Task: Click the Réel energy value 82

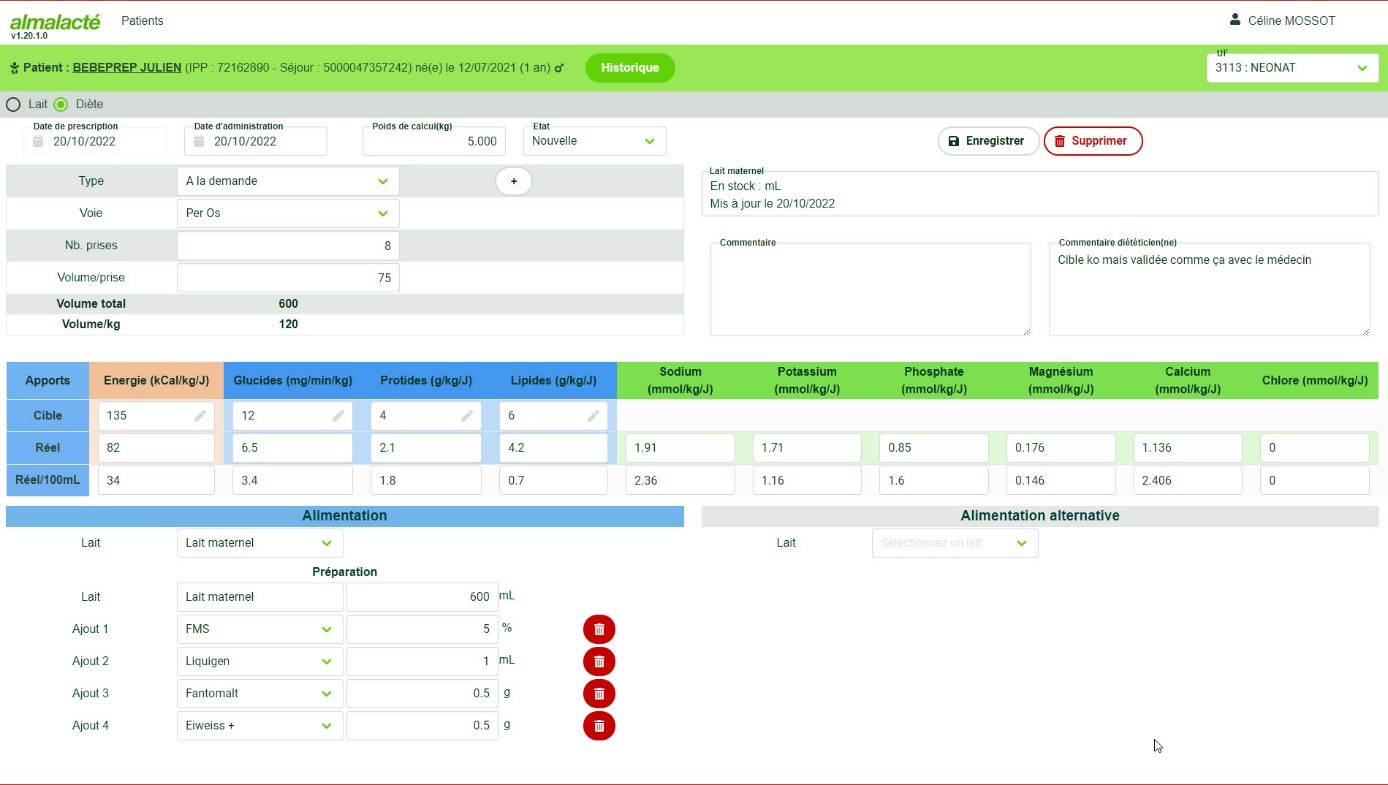Action: (x=157, y=448)
